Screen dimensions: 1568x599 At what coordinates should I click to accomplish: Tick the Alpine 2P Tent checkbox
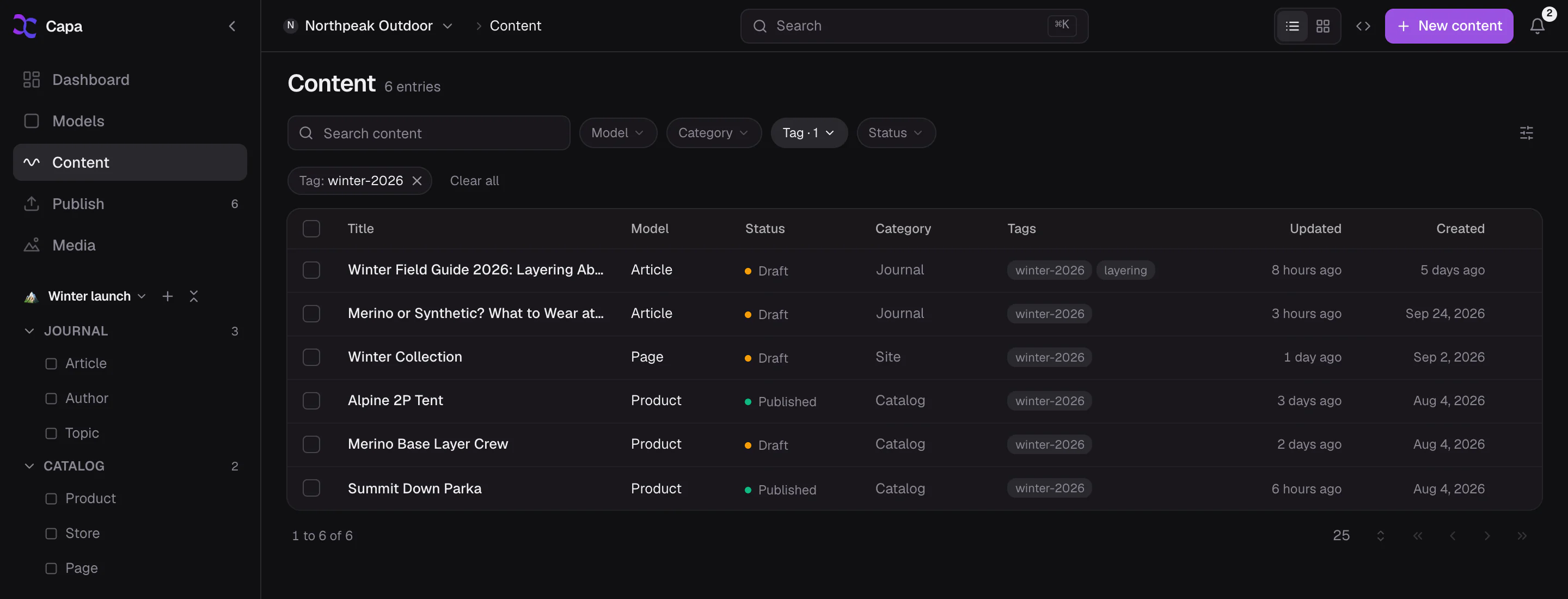(x=311, y=401)
